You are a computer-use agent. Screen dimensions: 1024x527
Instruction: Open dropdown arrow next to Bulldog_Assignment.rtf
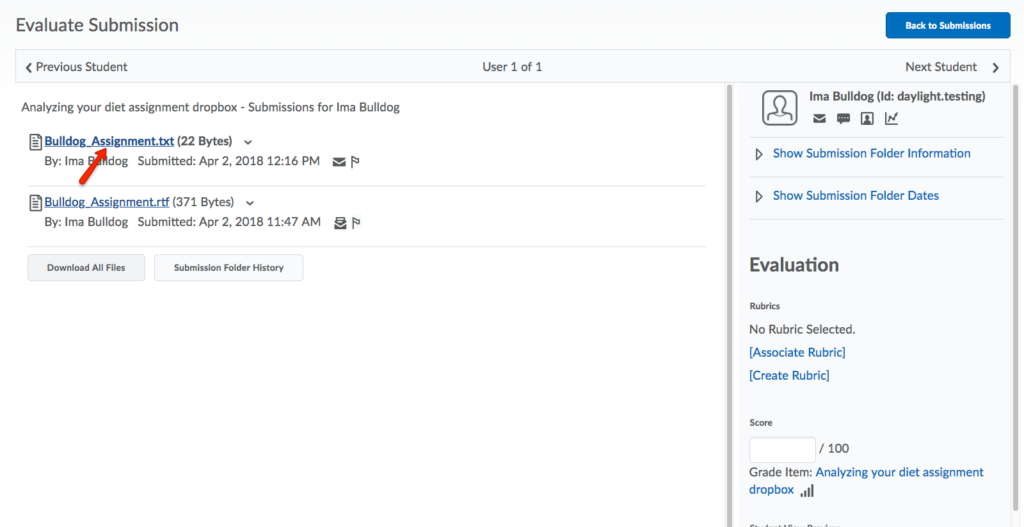(x=250, y=203)
